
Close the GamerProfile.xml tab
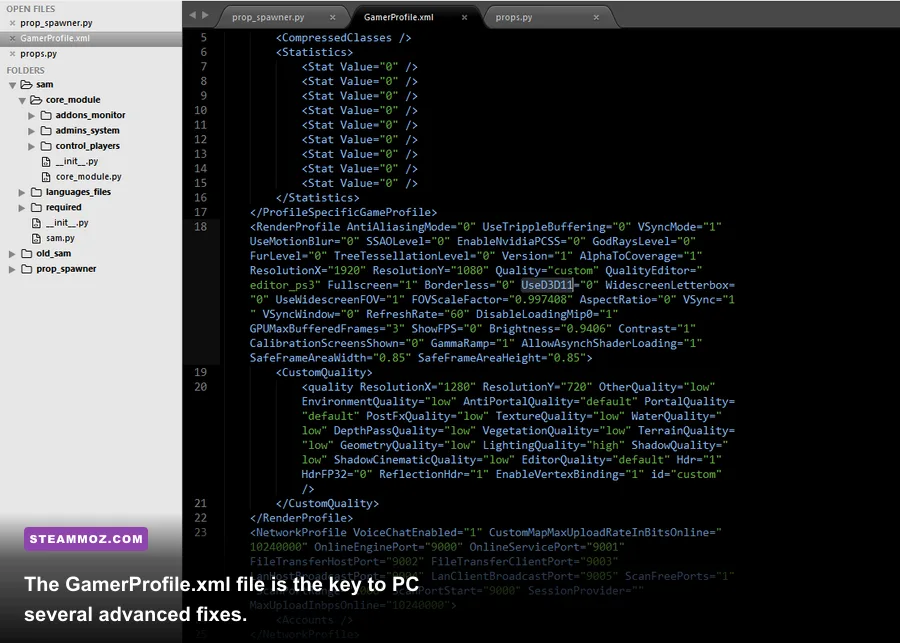tap(464, 17)
